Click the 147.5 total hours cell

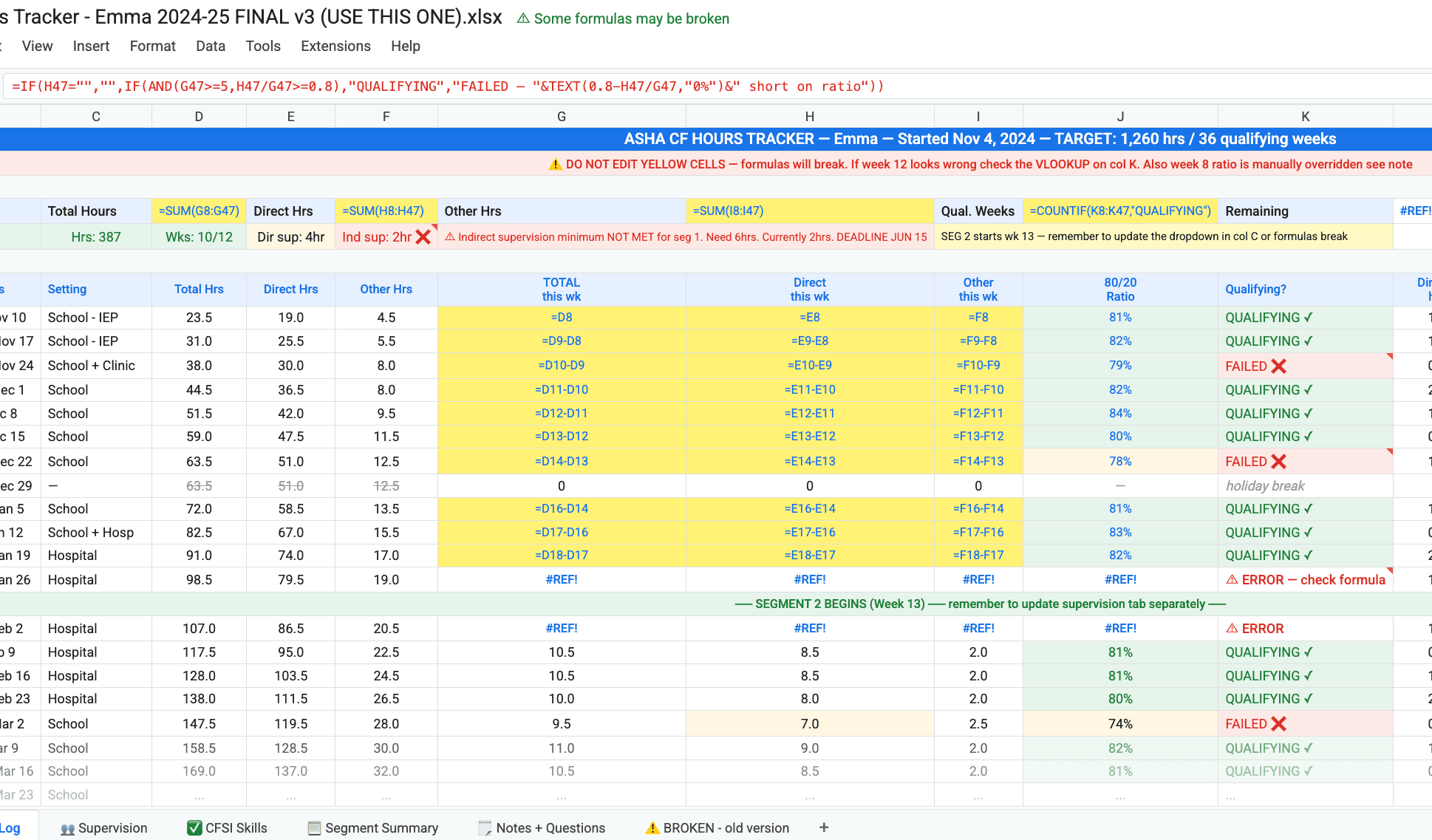199,724
